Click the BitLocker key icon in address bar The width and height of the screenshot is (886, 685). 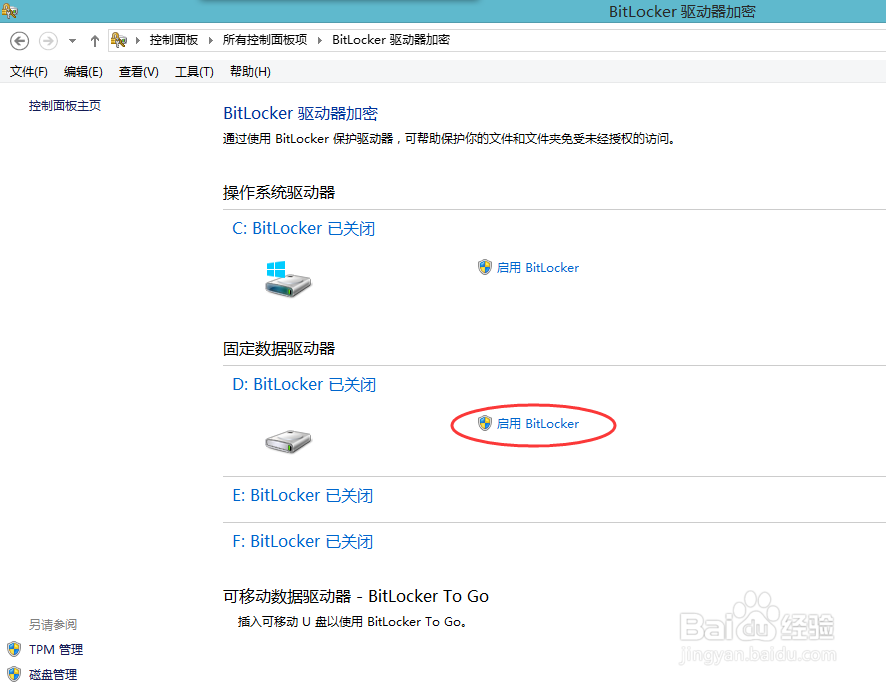[119, 40]
